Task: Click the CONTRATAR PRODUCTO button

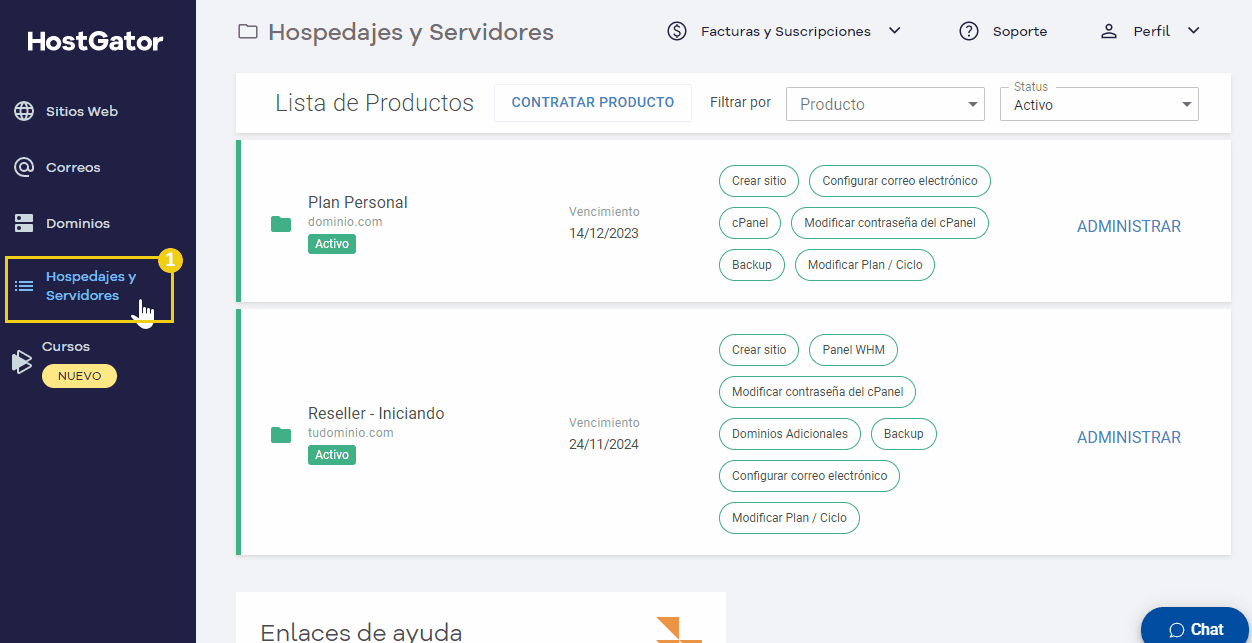Action: [593, 102]
